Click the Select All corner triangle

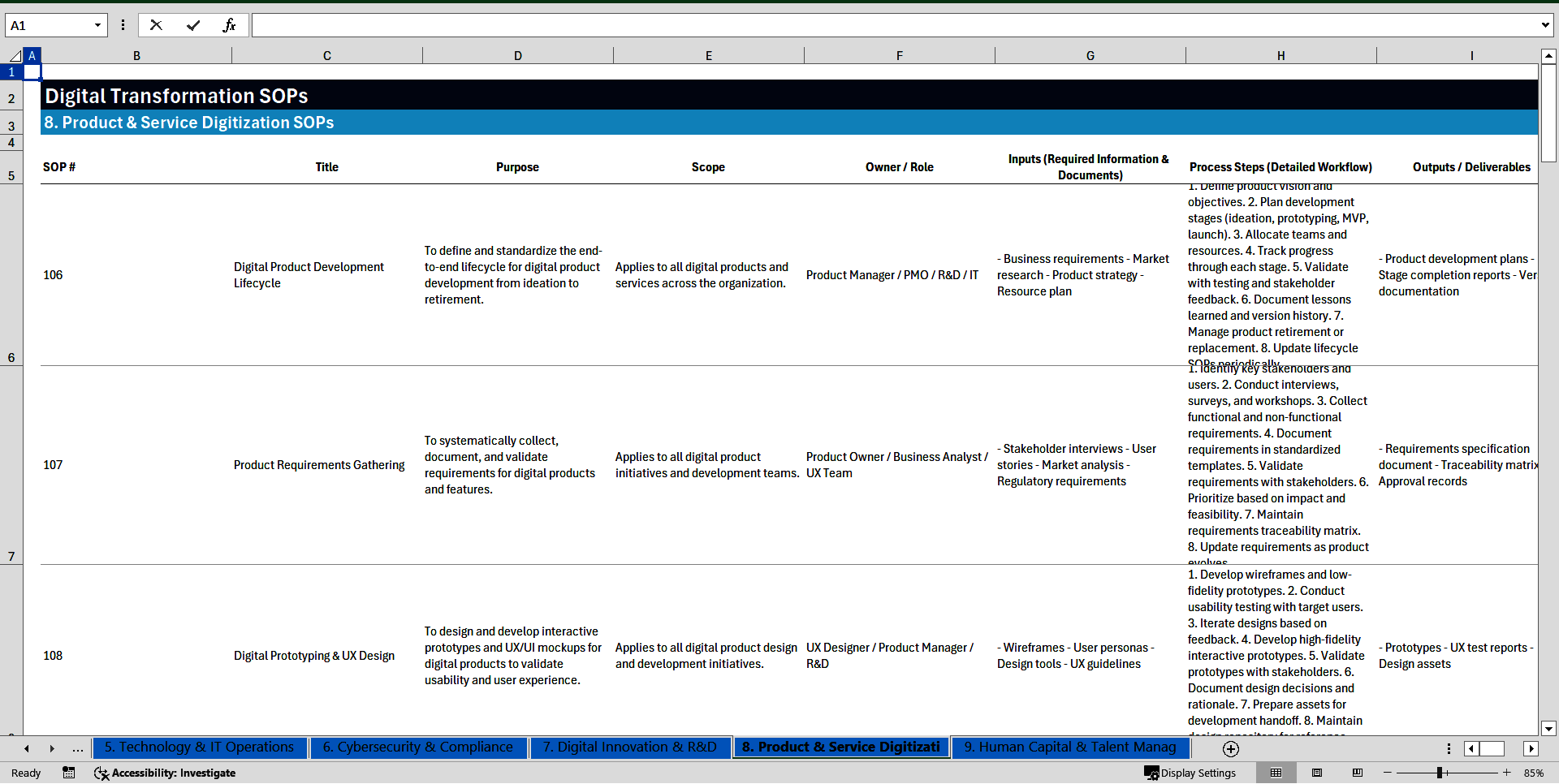point(15,56)
